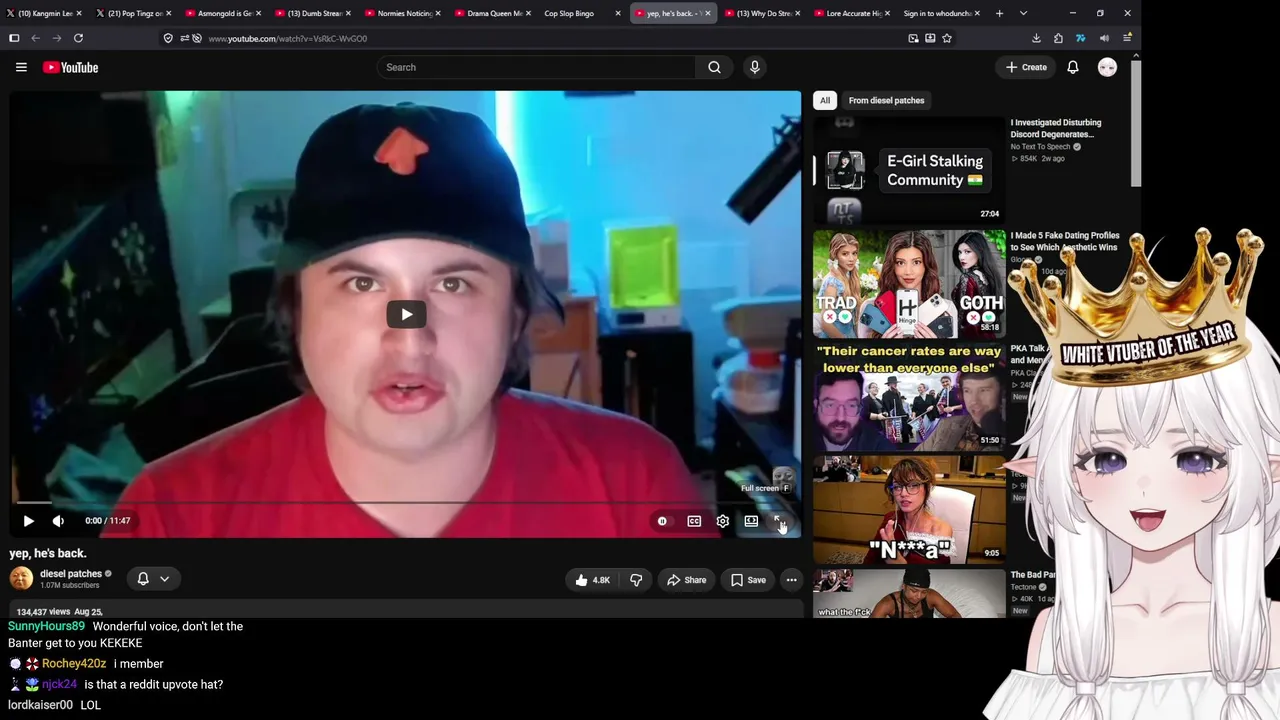1280x720 pixels.
Task: Enter full screen mode
Action: point(780,521)
